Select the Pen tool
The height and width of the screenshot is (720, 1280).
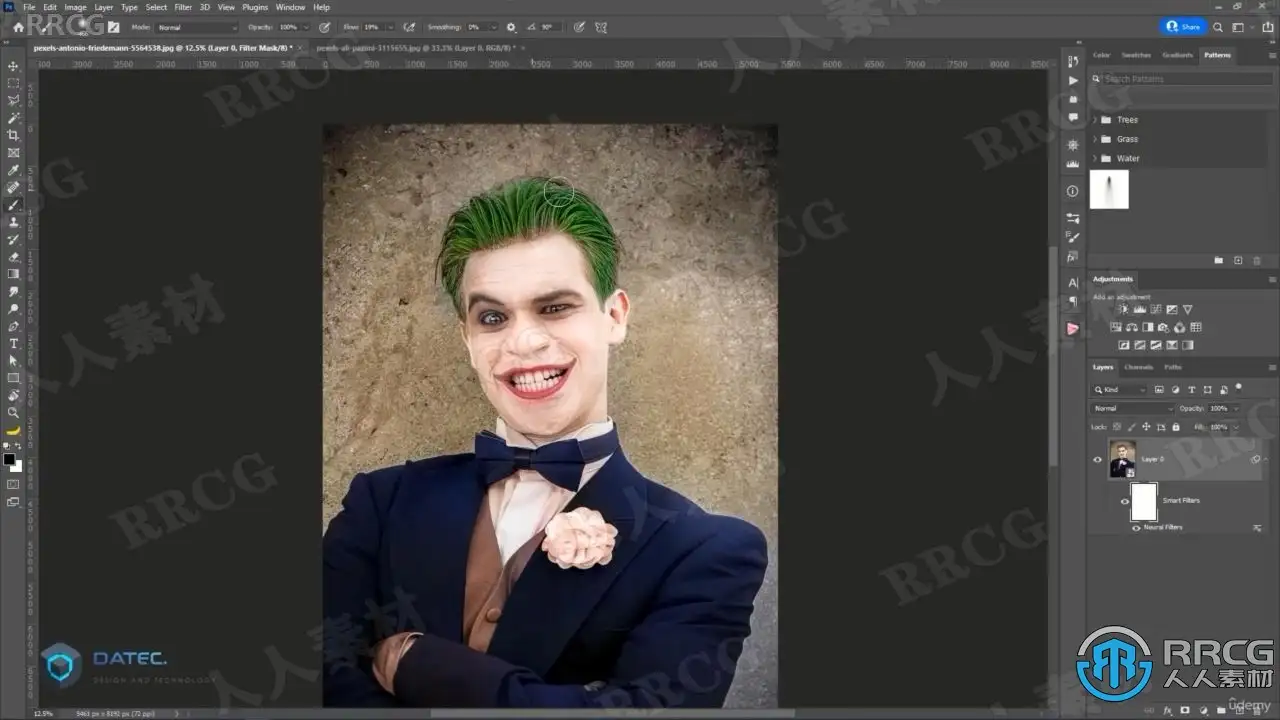coord(13,326)
